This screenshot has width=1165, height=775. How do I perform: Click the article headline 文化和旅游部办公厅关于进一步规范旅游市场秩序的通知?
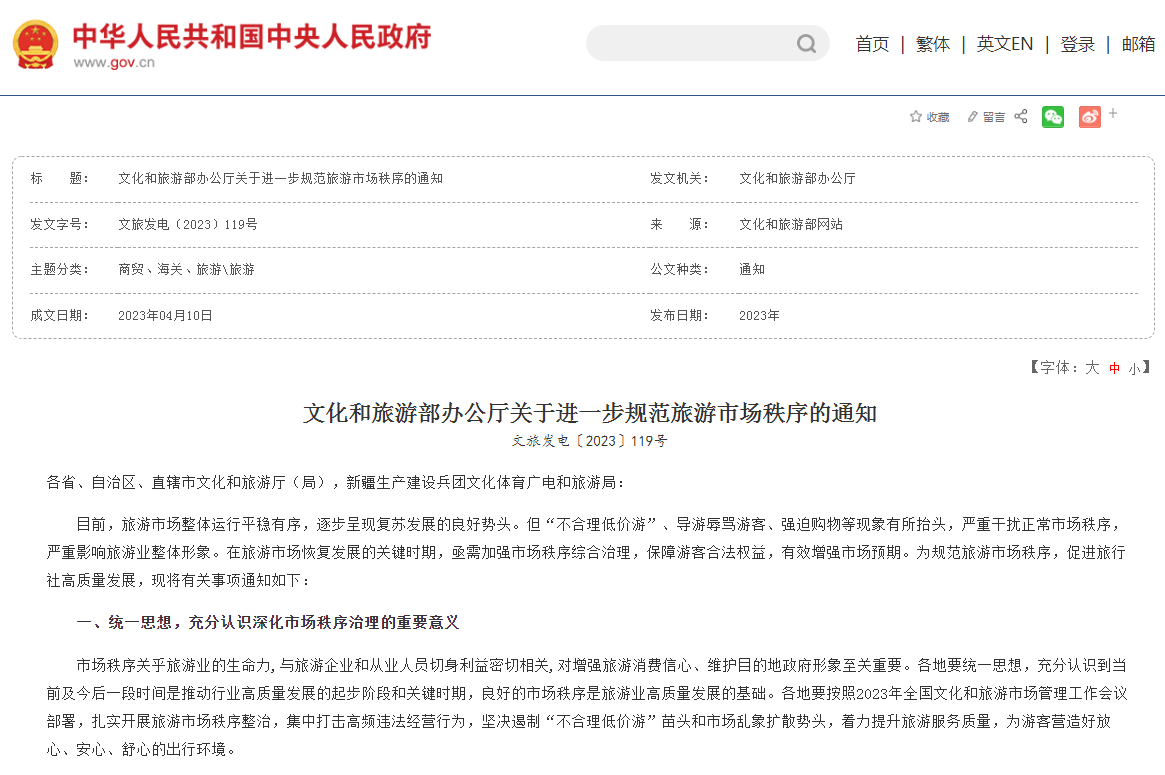point(589,413)
